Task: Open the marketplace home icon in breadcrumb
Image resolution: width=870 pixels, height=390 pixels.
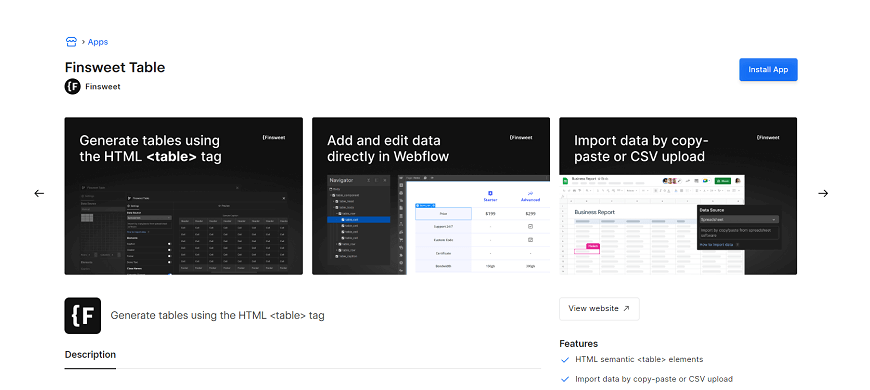Action: click(x=71, y=42)
